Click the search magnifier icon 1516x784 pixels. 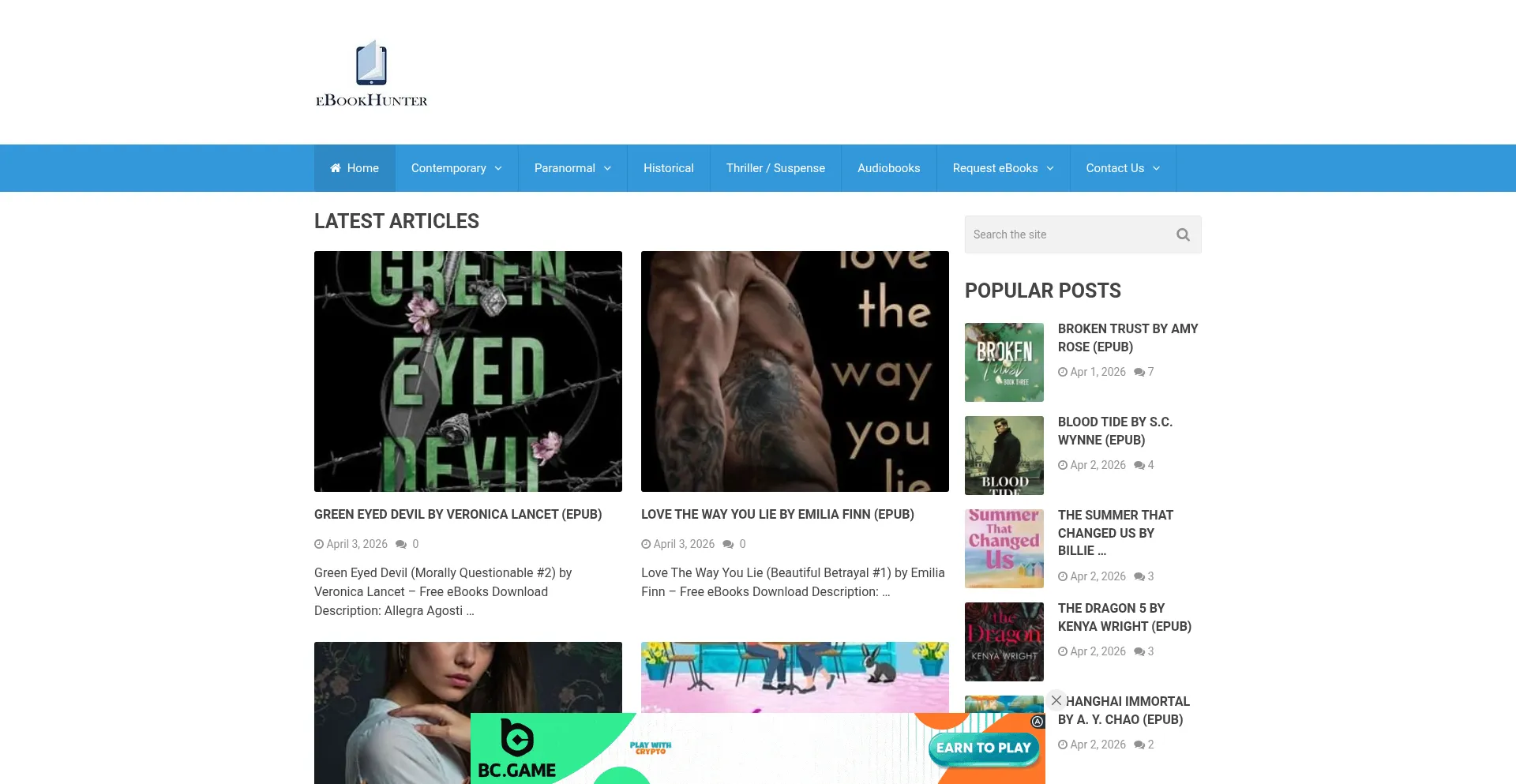[x=1183, y=234]
